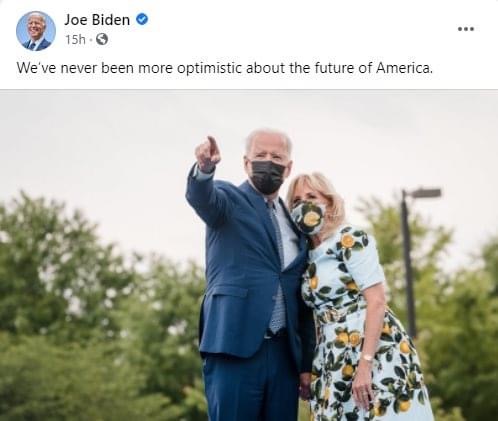Click the pointing hand in the photo
This screenshot has width=498, height=421.
tap(208, 154)
